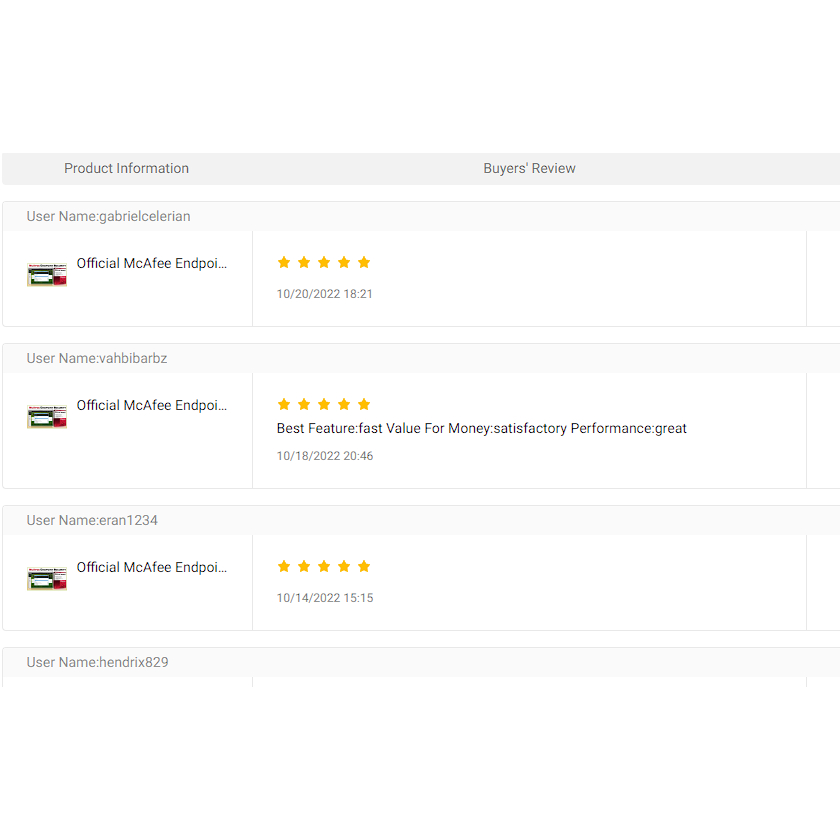Open McAfee product title in vahbibarbz's row

152,405
